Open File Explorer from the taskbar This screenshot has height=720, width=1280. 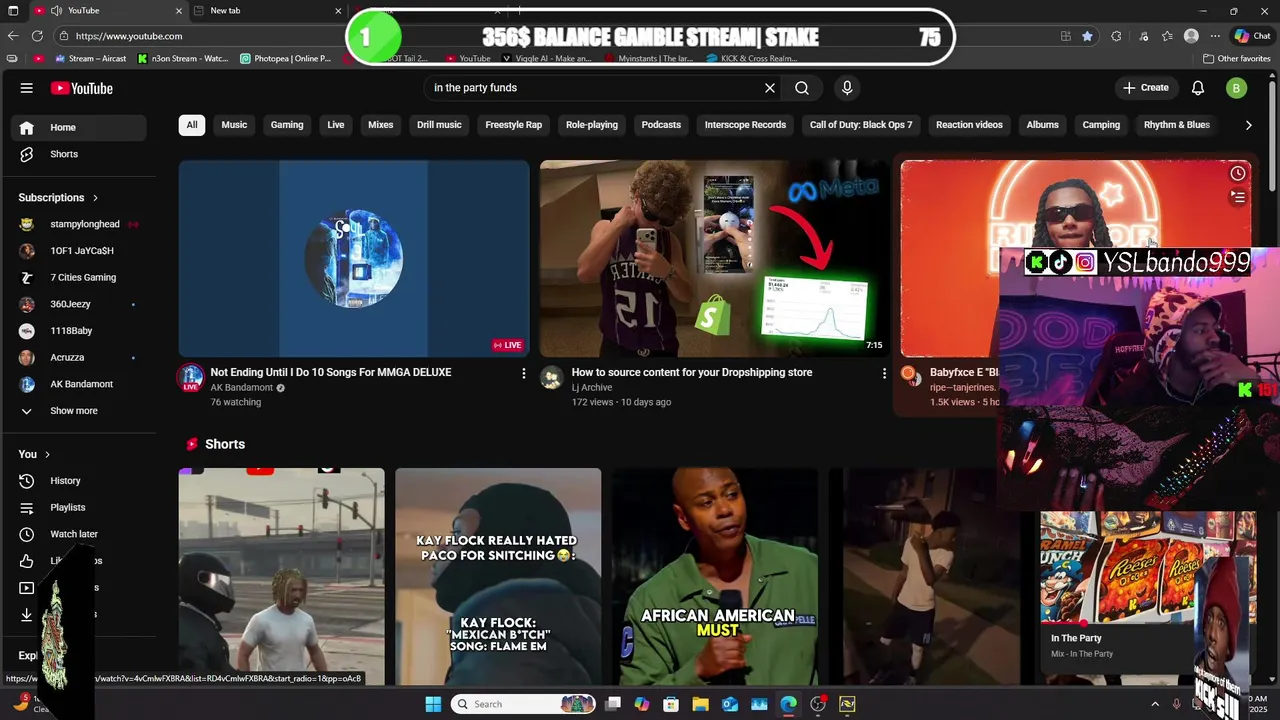pyautogui.click(x=700, y=704)
